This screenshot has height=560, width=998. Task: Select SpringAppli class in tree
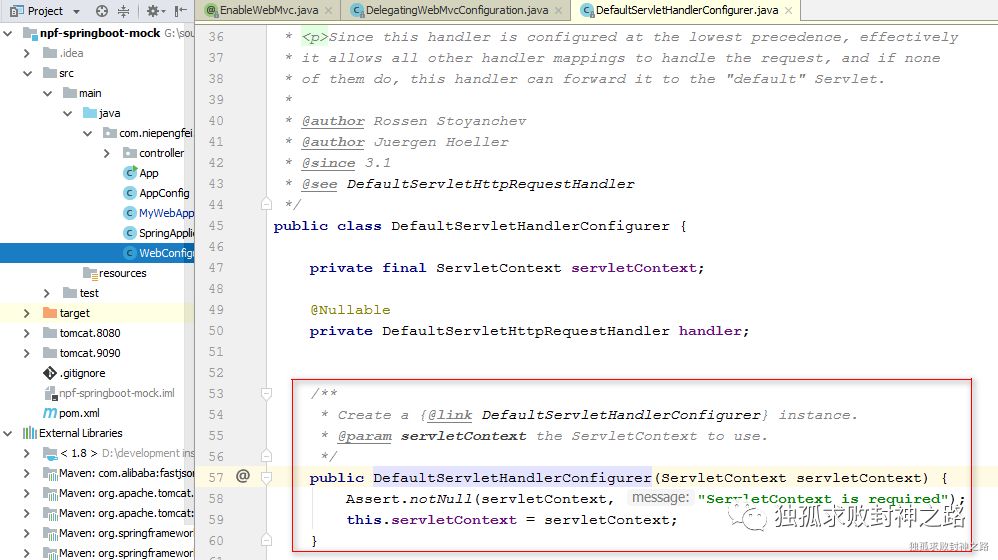166,234
